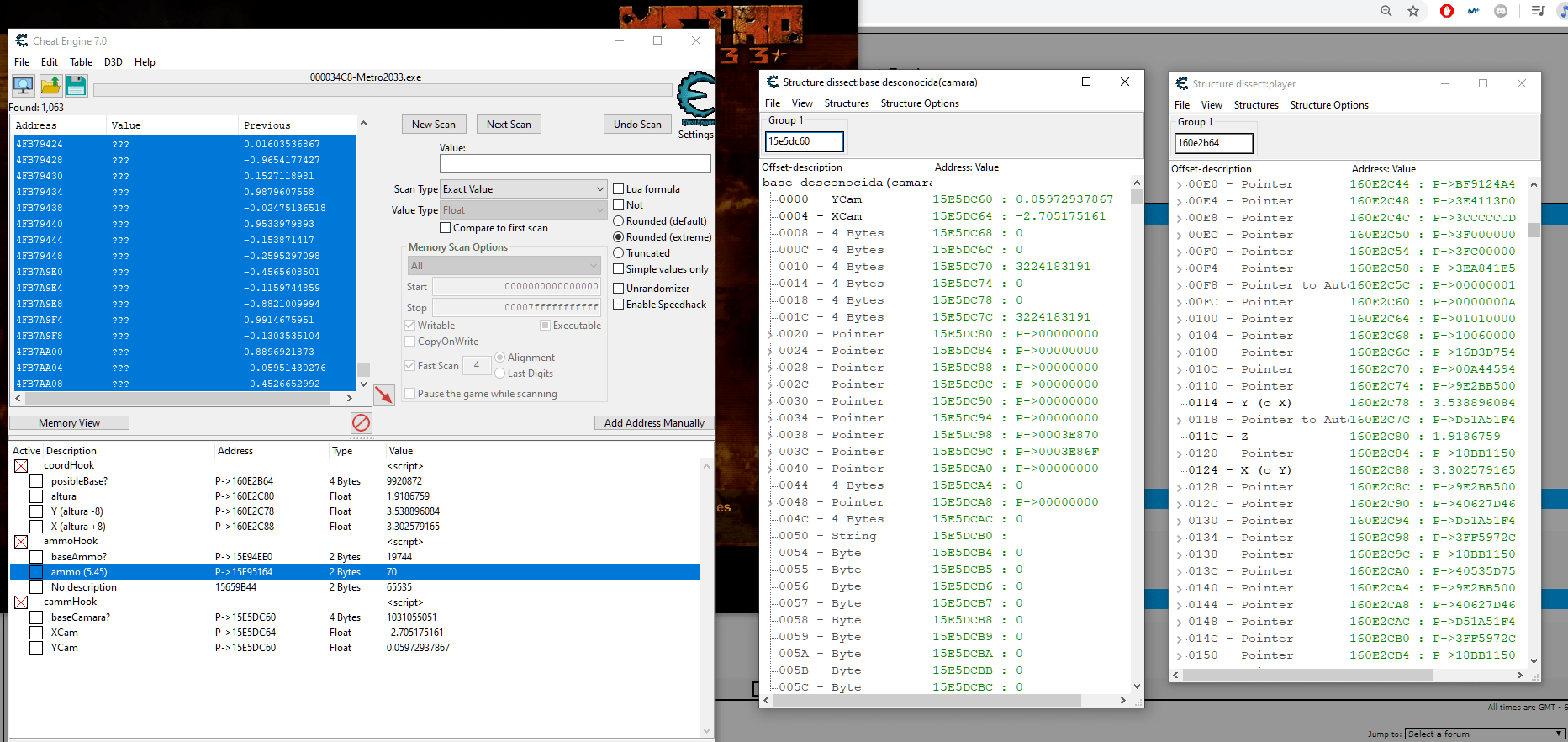Expand the 0020 Pointer row in camara structure
The width and height of the screenshot is (1568, 742).
769,334
